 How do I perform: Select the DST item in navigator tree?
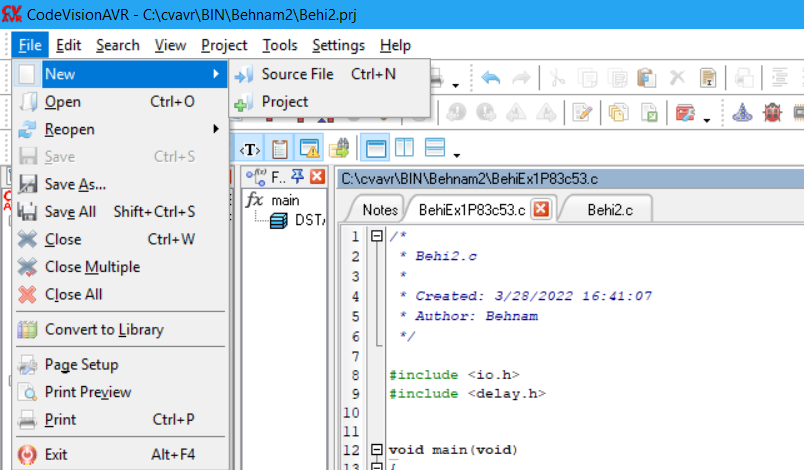click(309, 220)
